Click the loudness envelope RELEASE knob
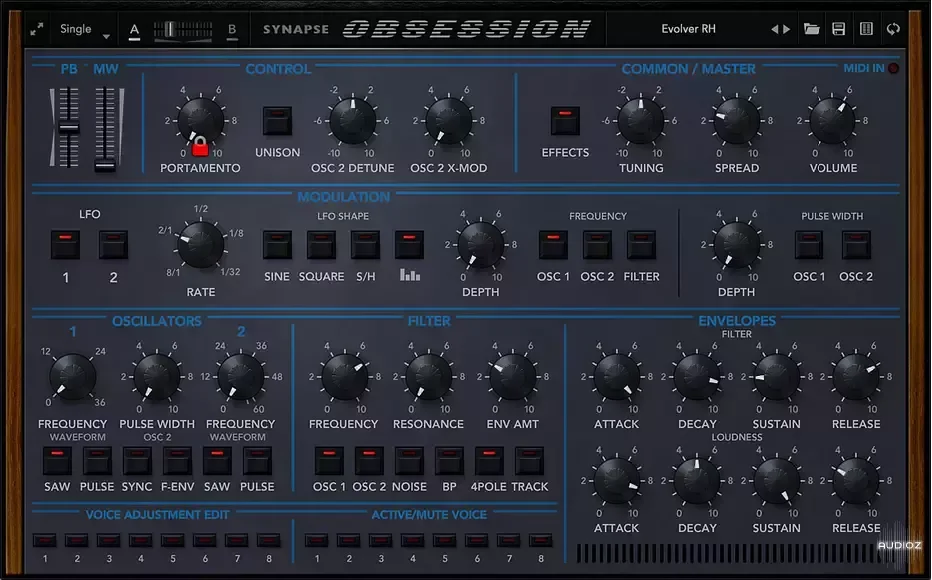932x580 pixels. point(856,481)
